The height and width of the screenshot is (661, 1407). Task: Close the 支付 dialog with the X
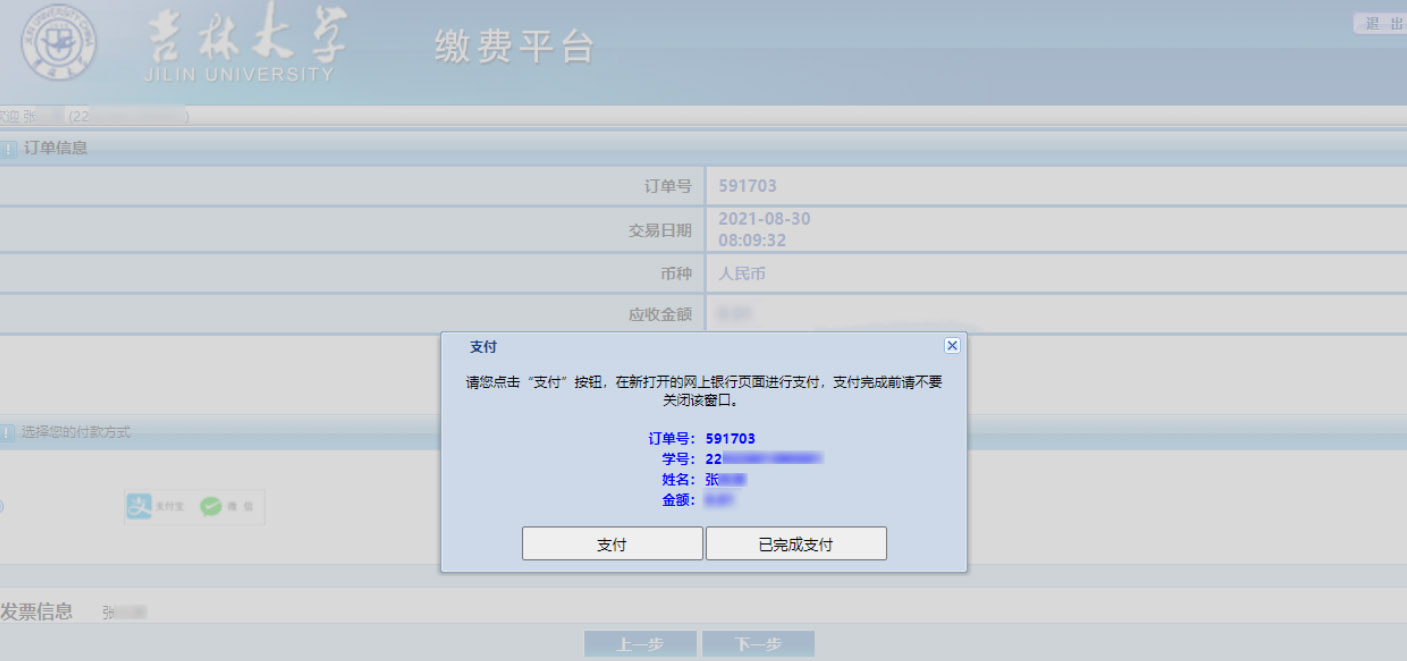pos(952,345)
